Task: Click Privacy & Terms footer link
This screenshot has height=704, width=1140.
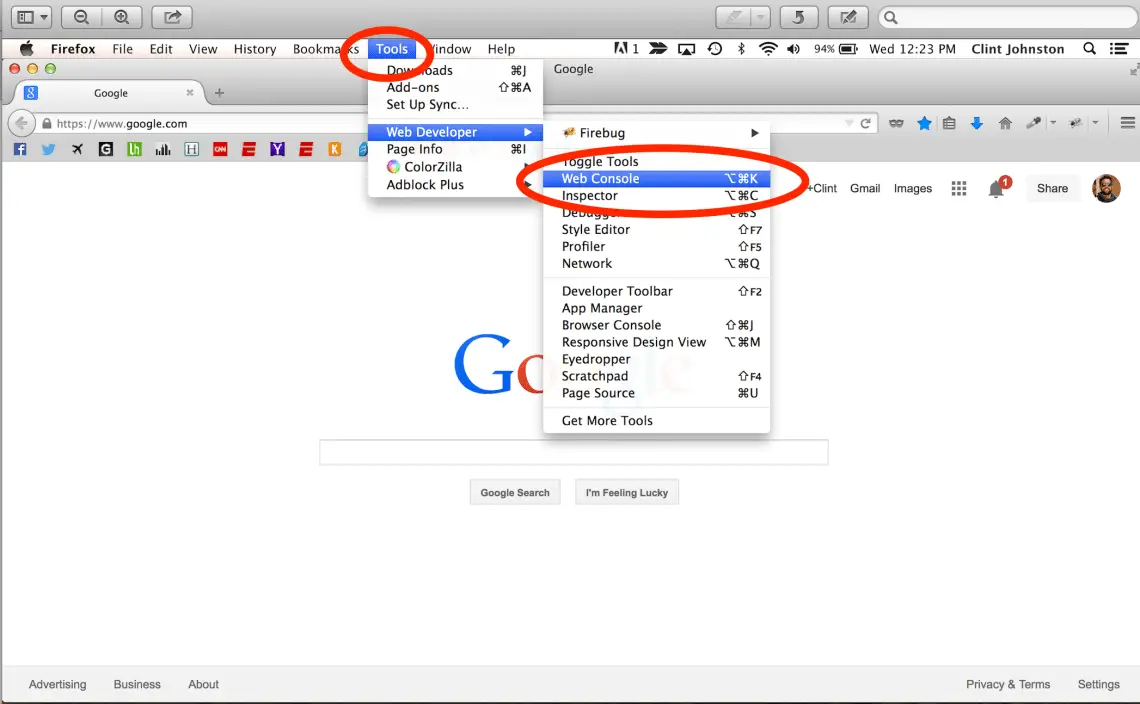Action: [x=1008, y=684]
